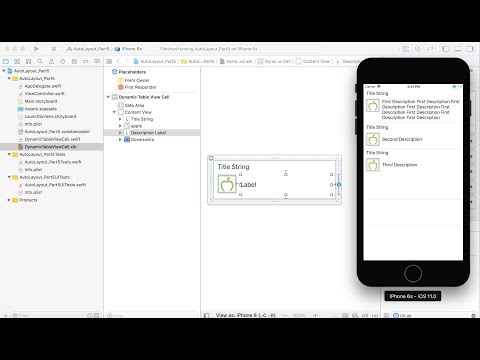
Task: Toggle the navigator pane visibility
Action: [x=446, y=49]
